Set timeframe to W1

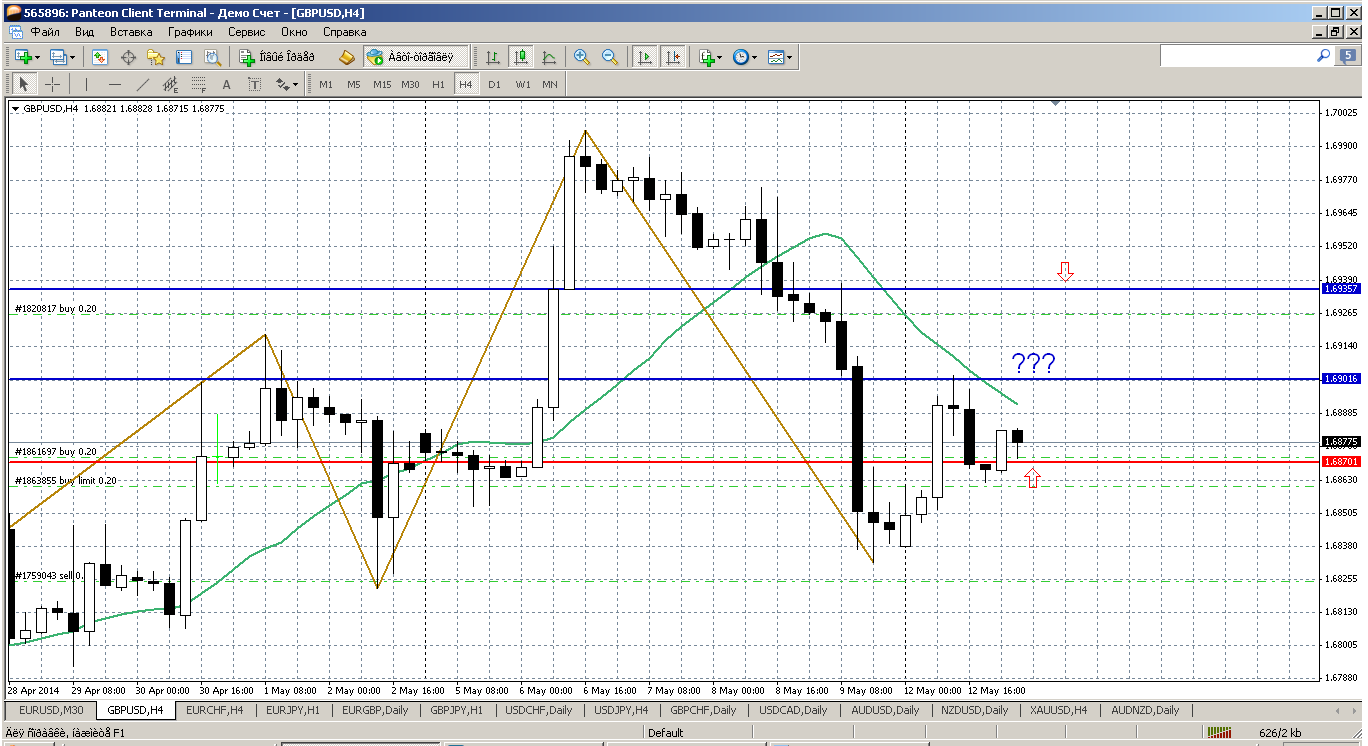click(522, 84)
